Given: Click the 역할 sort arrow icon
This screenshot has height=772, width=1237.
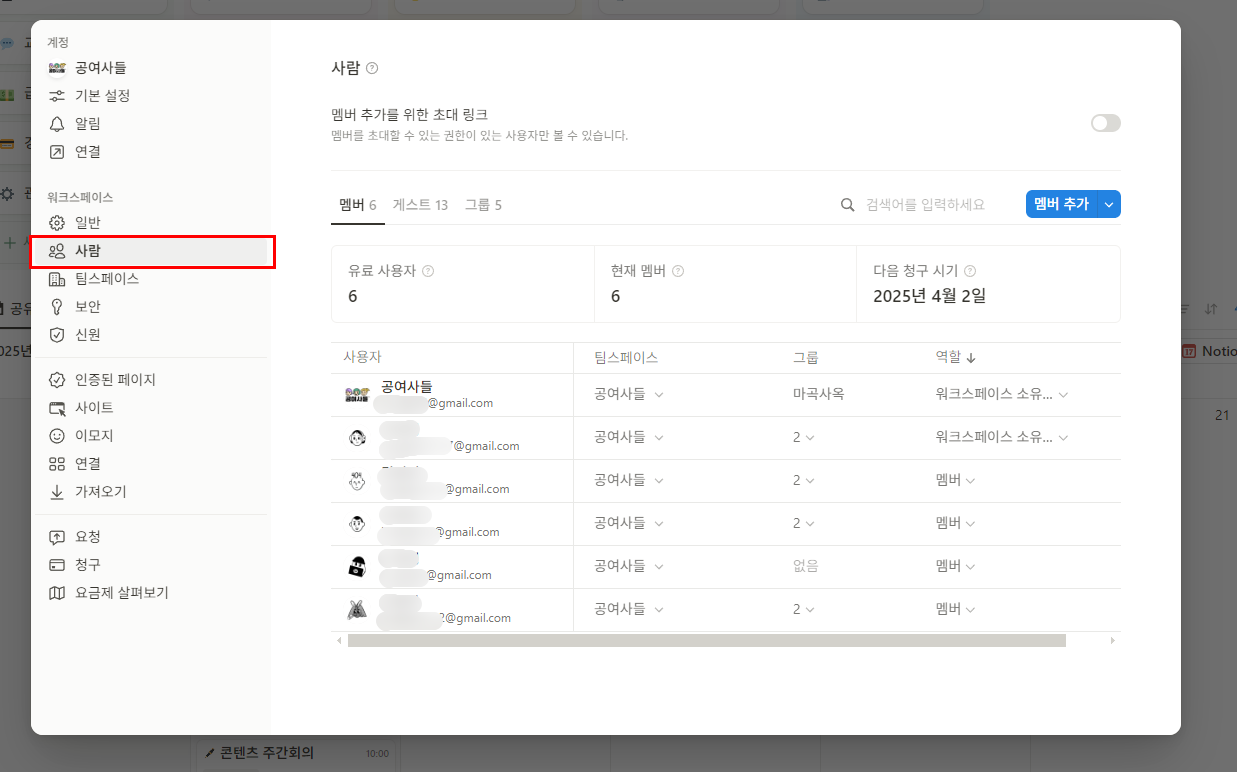Looking at the screenshot, I should (x=971, y=358).
